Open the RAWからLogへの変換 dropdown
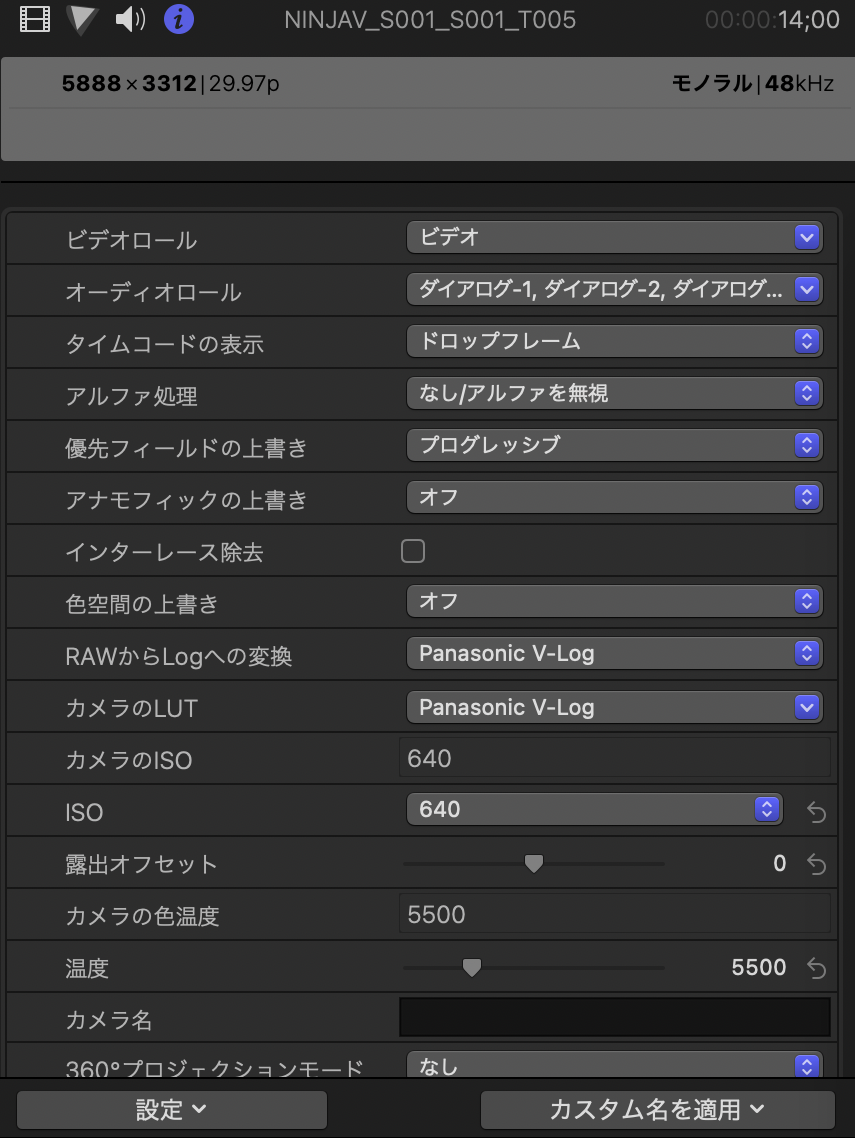Screen dimensions: 855x1138 pyautogui.click(x=614, y=654)
